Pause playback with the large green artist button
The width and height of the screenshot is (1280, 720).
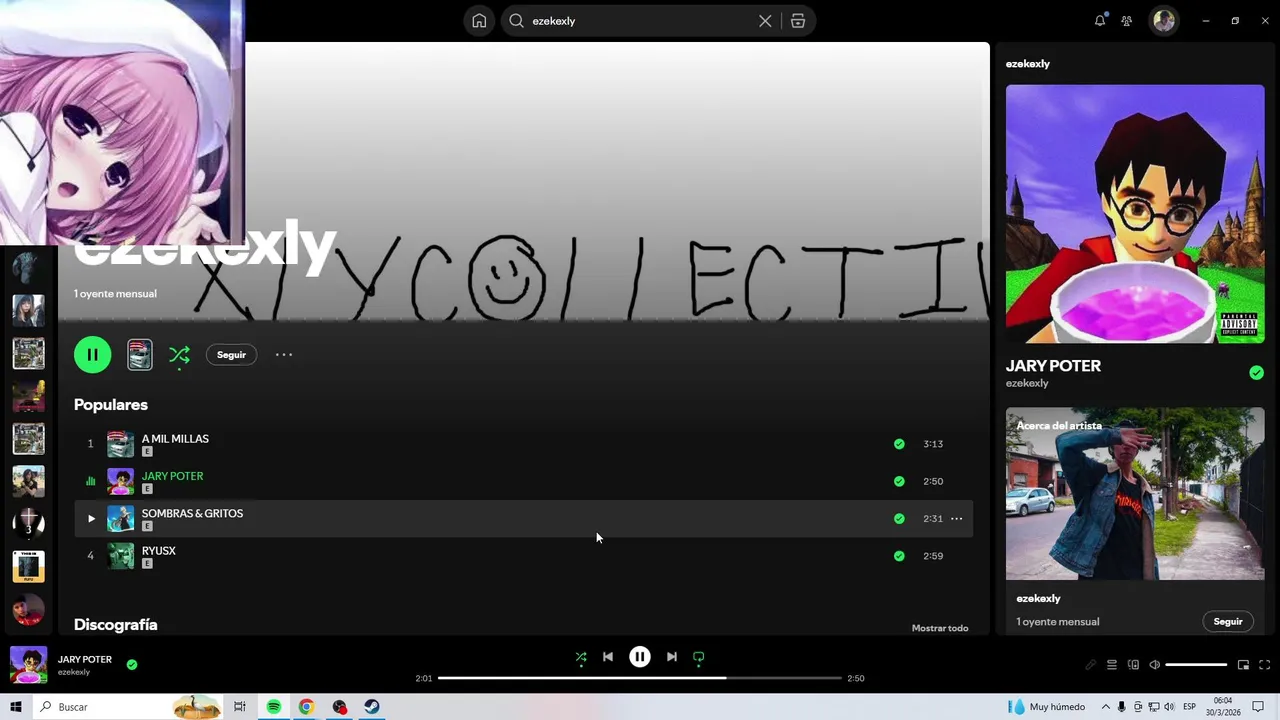point(92,354)
